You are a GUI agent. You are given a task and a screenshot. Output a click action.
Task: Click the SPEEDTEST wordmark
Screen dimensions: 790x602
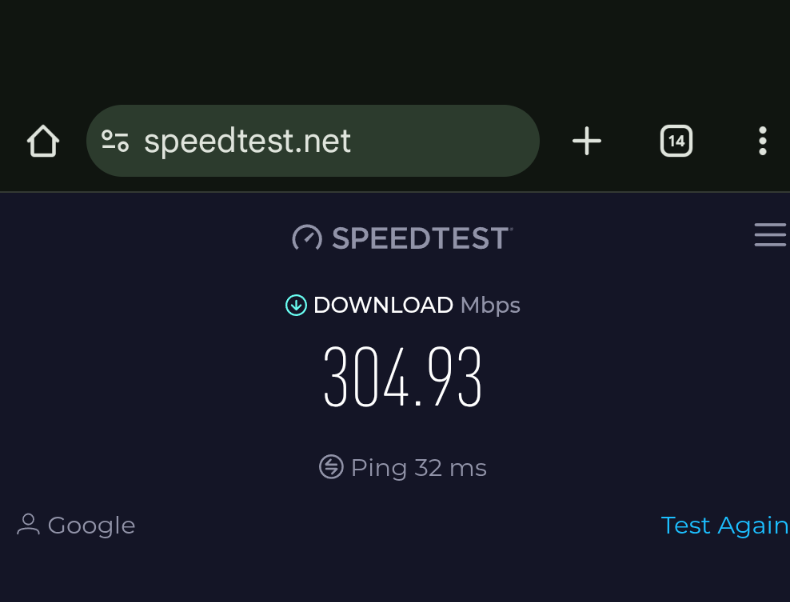point(422,238)
